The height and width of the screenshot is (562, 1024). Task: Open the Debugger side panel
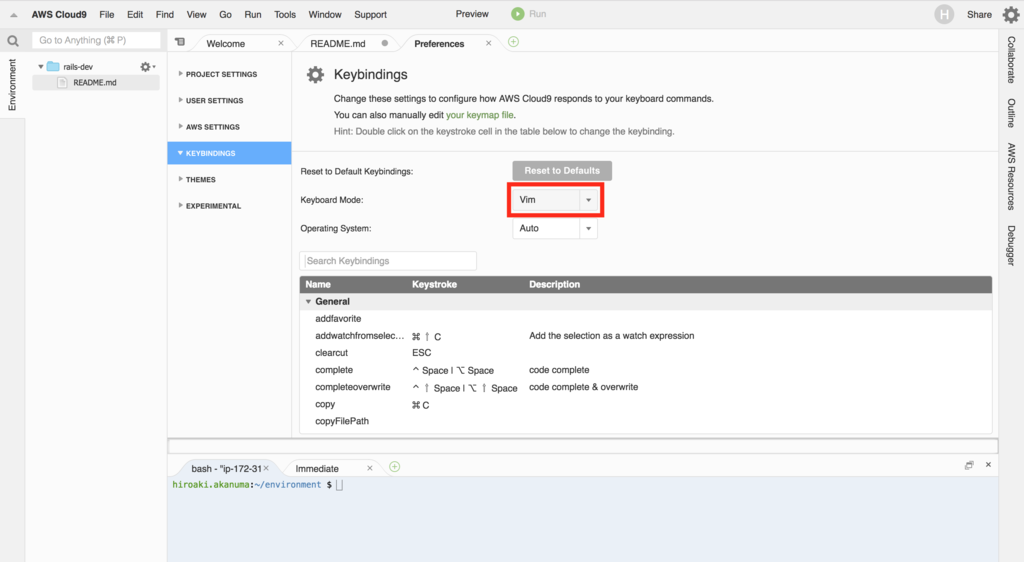[1011, 245]
